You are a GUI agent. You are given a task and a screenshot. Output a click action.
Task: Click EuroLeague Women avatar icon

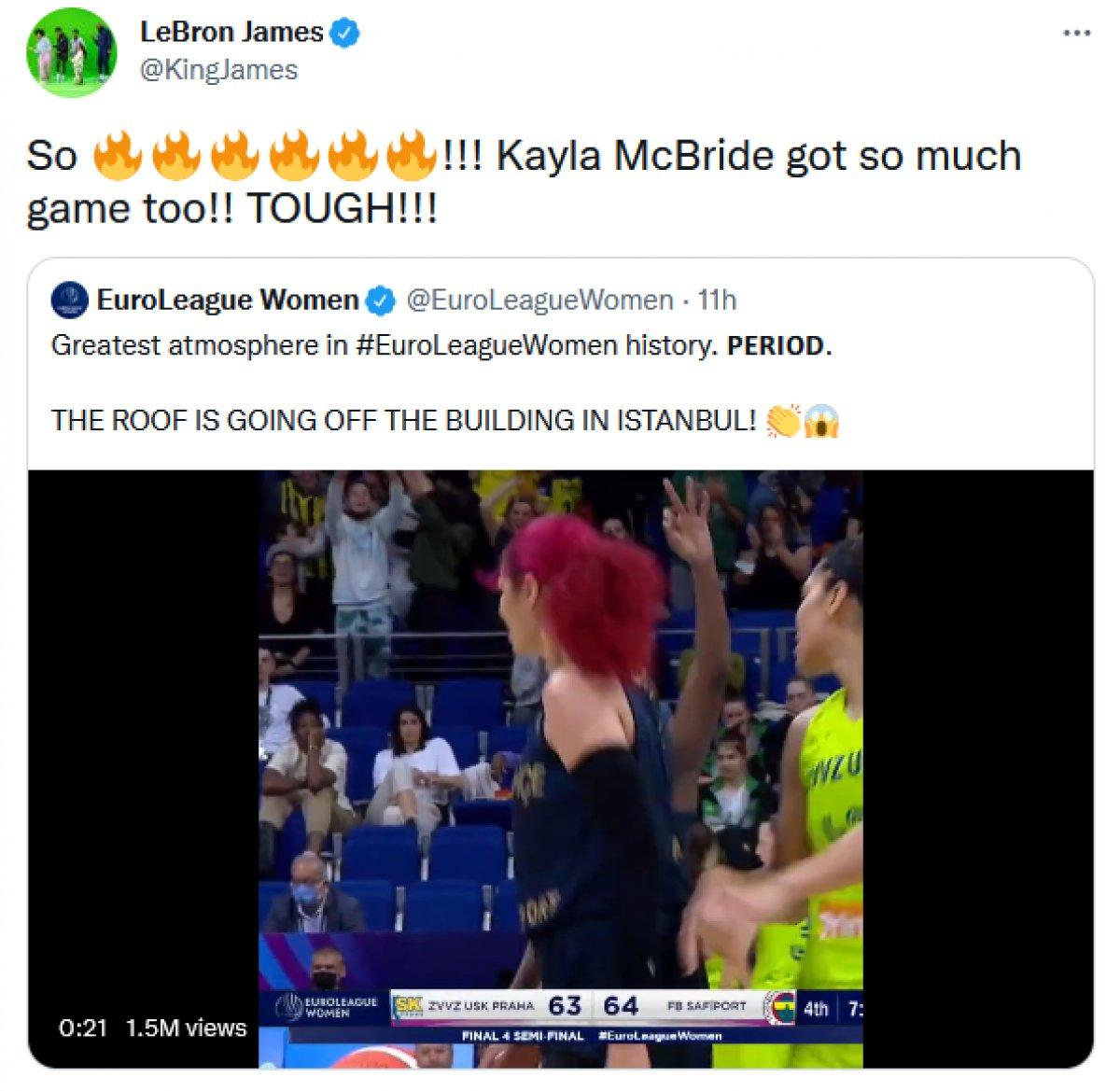70,299
